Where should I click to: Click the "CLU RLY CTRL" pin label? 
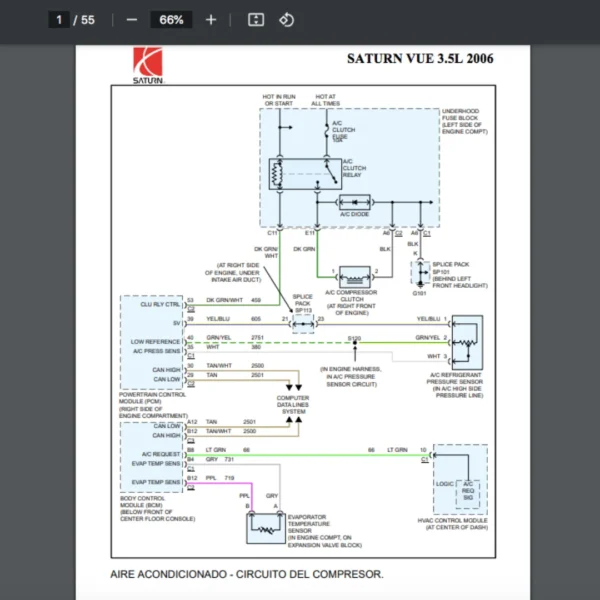[x=160, y=305]
